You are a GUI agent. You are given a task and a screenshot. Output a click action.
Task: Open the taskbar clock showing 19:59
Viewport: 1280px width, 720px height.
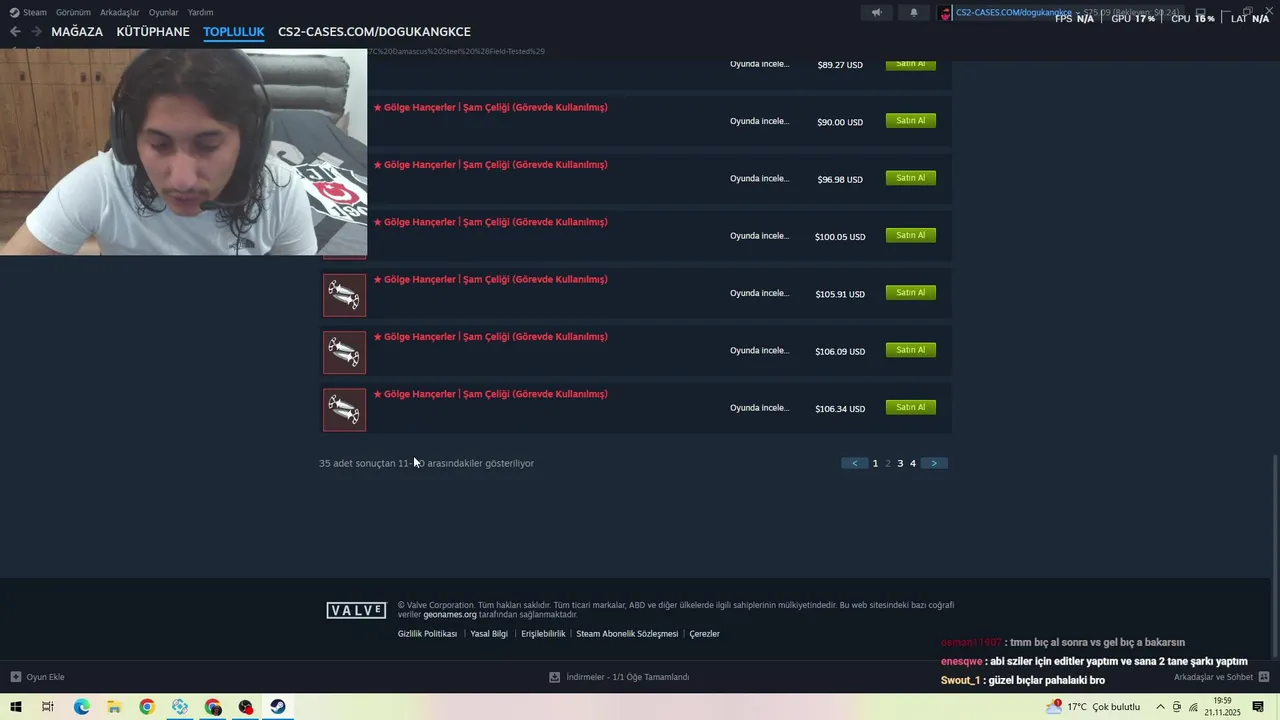click(1222, 707)
